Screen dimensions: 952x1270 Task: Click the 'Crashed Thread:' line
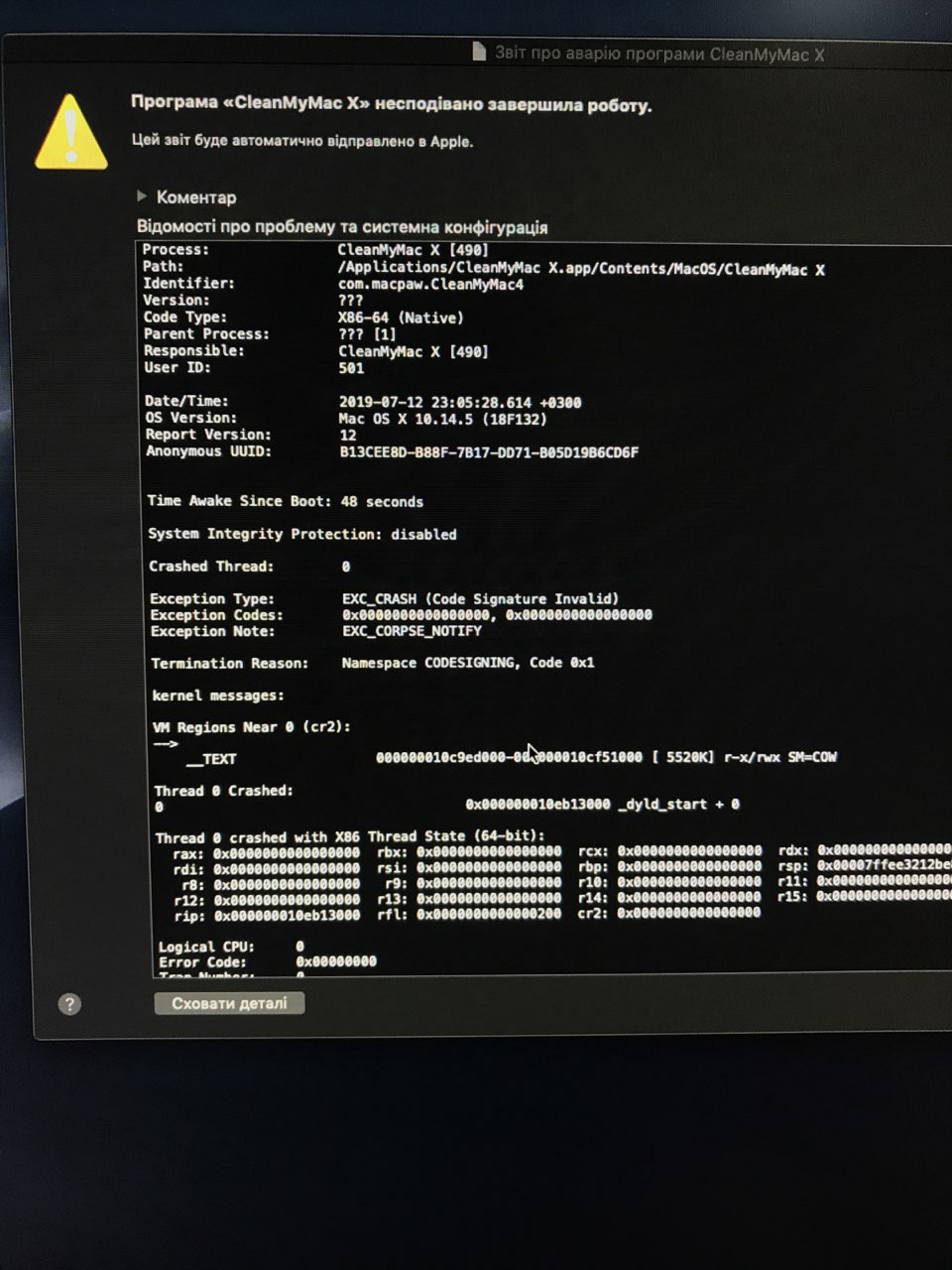(x=250, y=567)
